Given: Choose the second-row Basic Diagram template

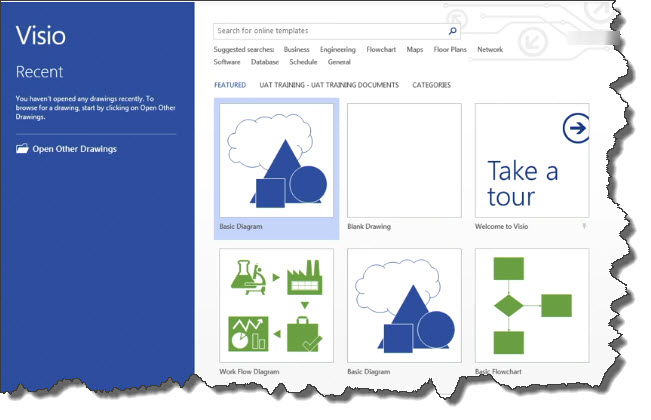Looking at the screenshot, I should 404,305.
